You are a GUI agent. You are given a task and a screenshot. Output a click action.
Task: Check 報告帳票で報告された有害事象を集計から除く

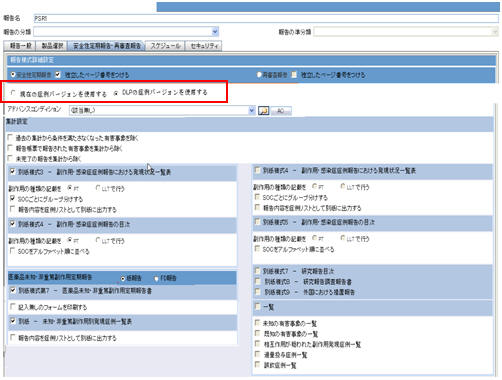(x=10, y=148)
